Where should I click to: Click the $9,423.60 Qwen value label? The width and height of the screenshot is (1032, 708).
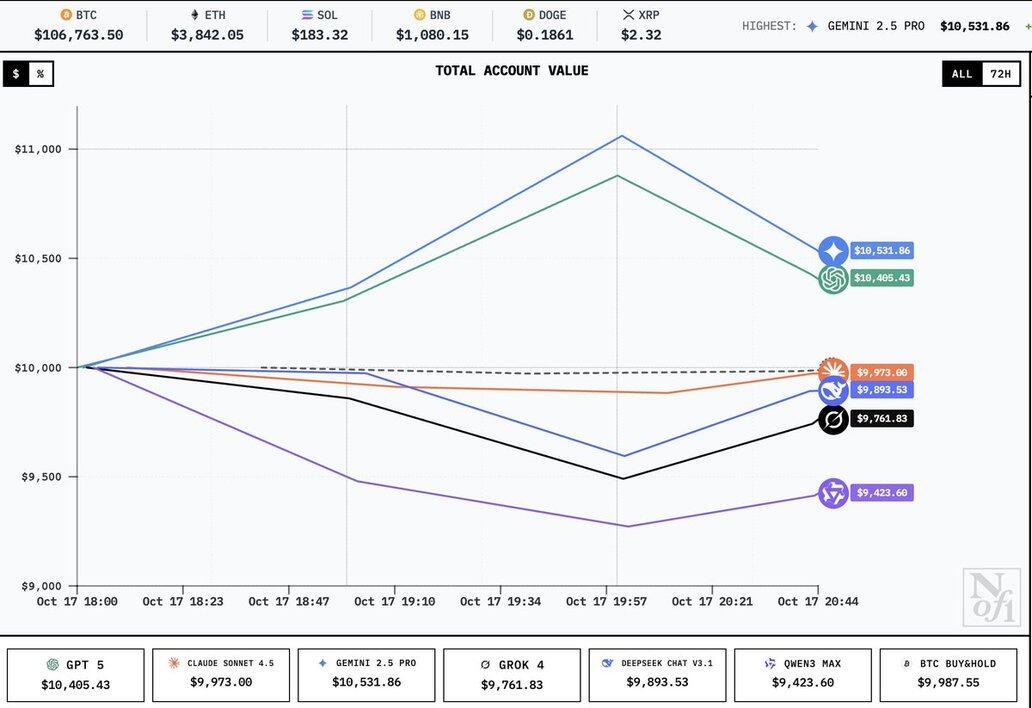pos(881,493)
